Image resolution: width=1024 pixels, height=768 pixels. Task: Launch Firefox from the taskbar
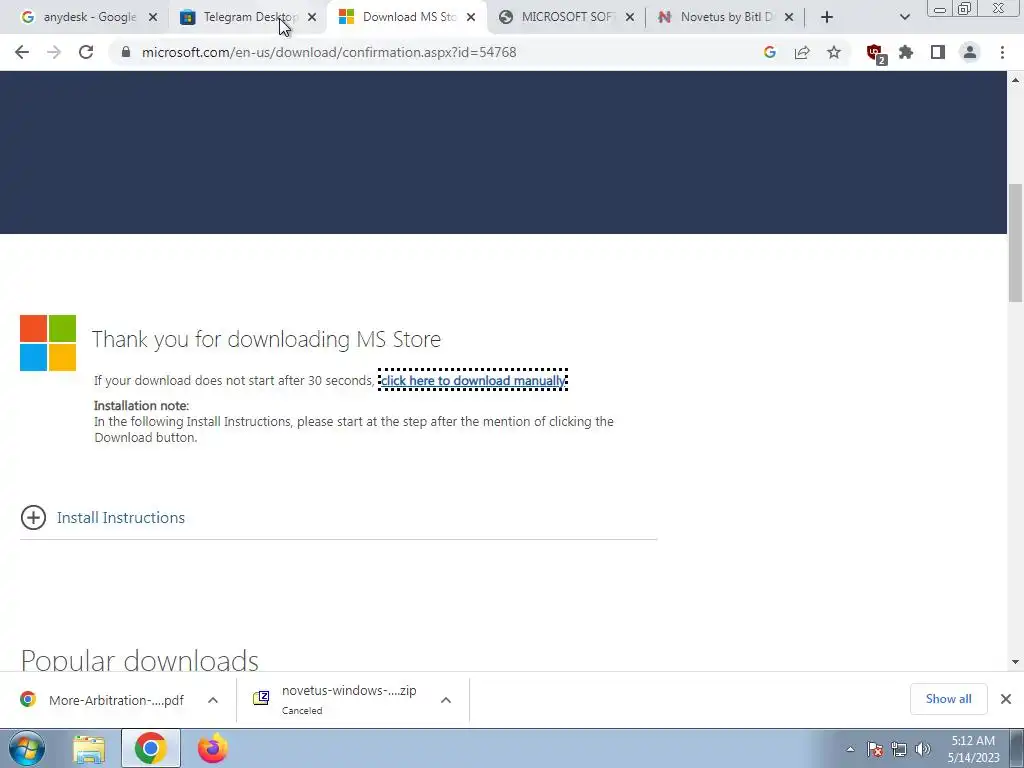212,749
